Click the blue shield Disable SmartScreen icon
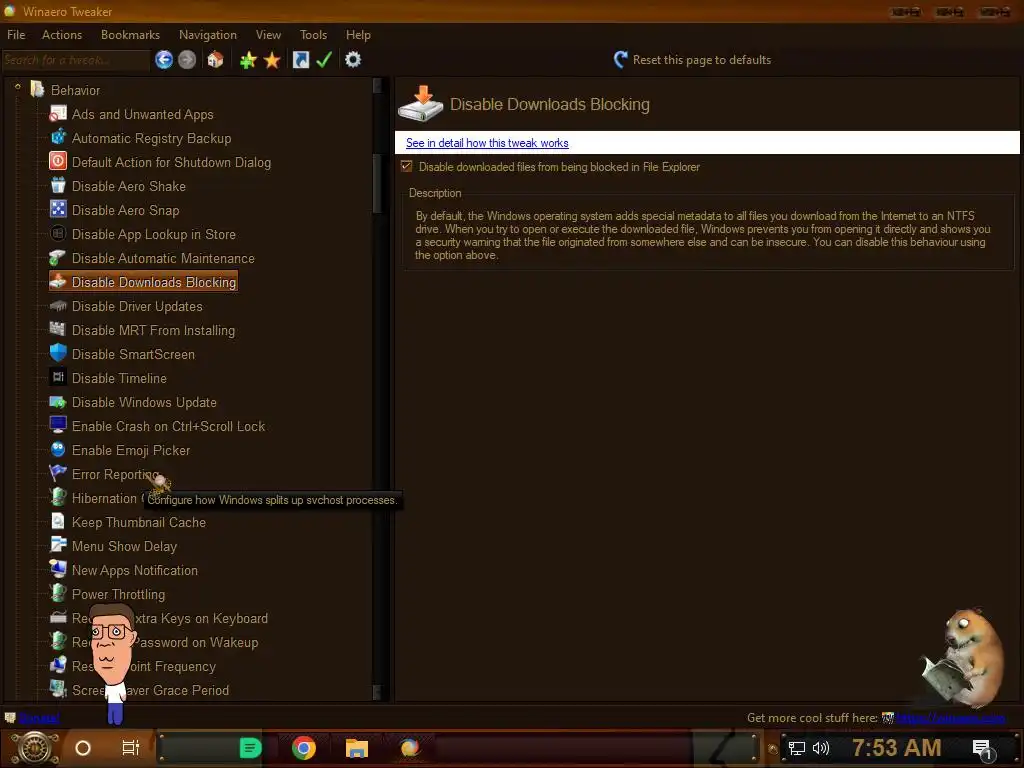Screen dimensions: 1024x768 [58, 354]
